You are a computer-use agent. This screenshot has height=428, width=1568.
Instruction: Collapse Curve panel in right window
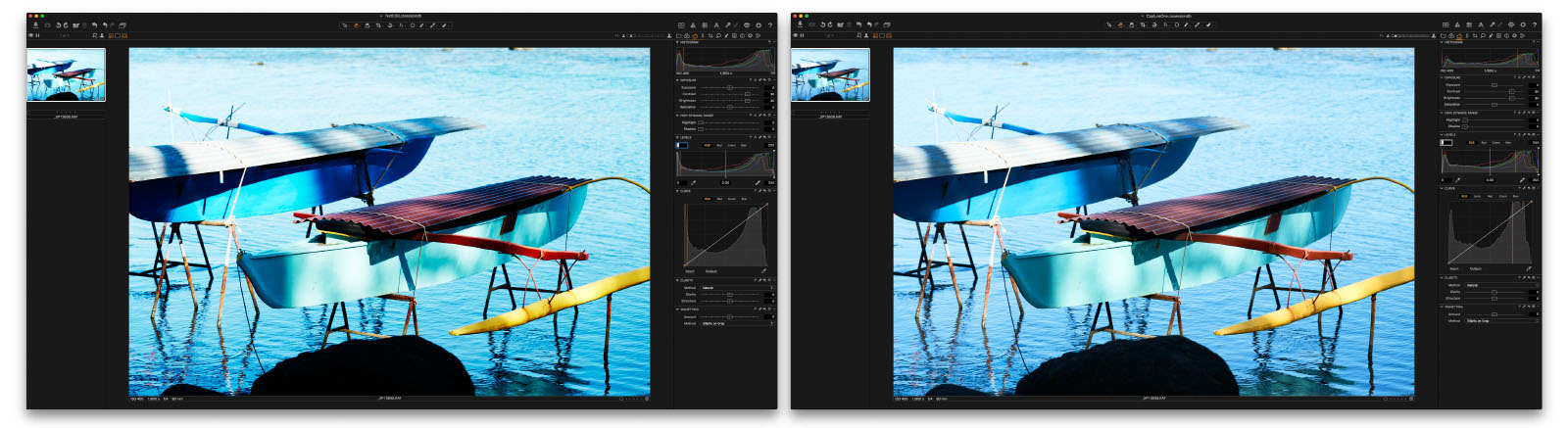pyautogui.click(x=1442, y=188)
